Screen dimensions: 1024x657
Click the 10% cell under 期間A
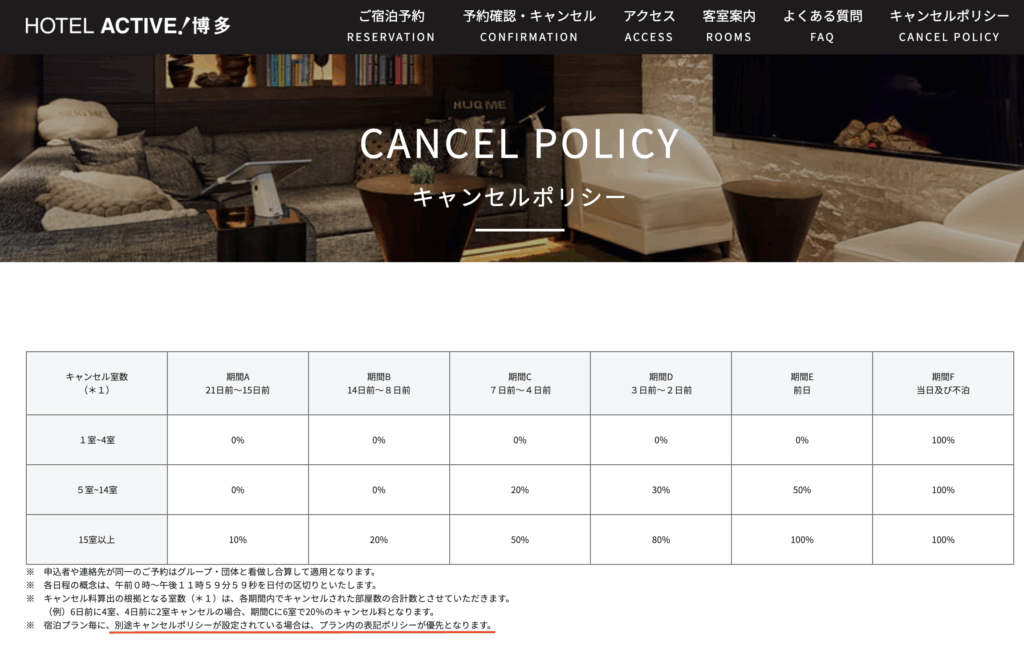(x=237, y=540)
